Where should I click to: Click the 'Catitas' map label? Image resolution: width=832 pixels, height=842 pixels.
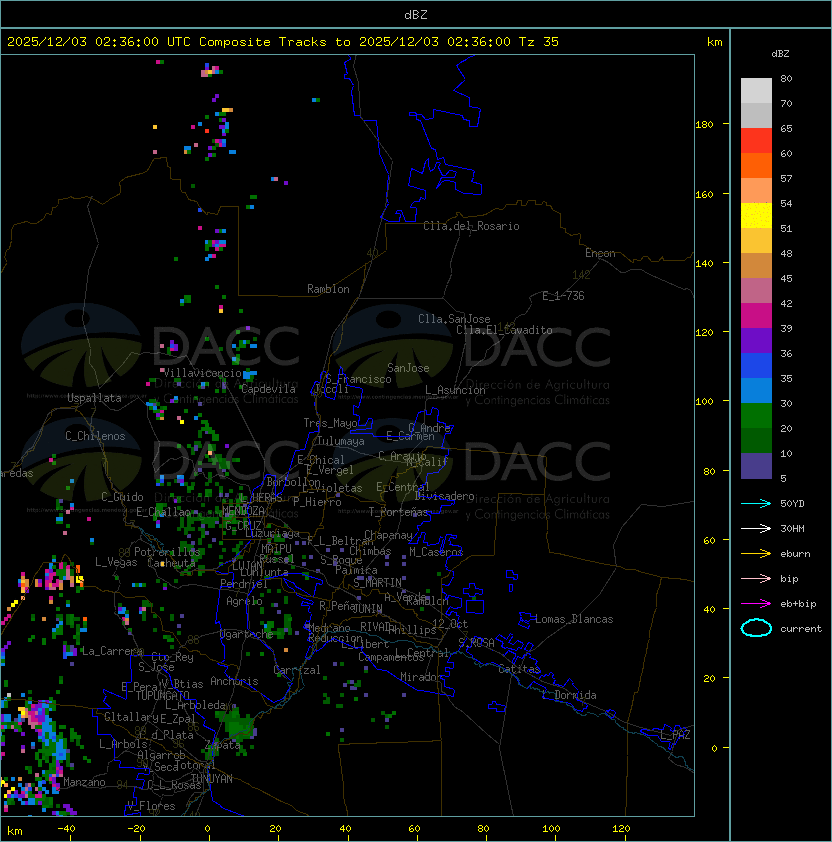(519, 669)
